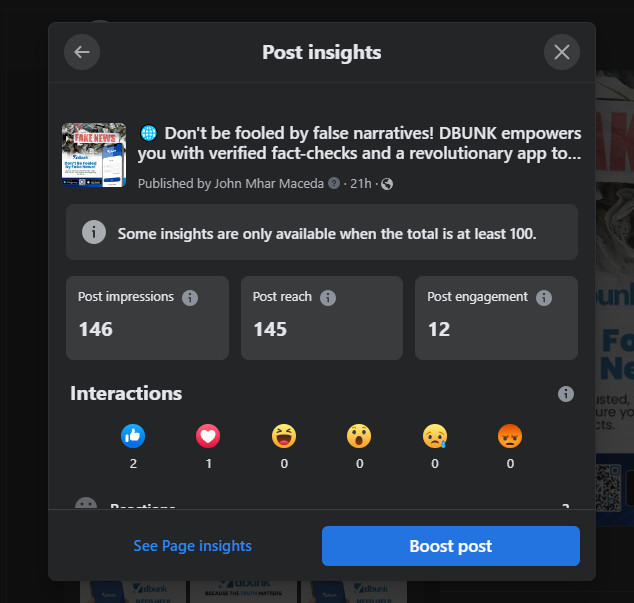Viewport: 634px width, 603px height.
Task: Click the Interactions info icon
Action: 566,394
